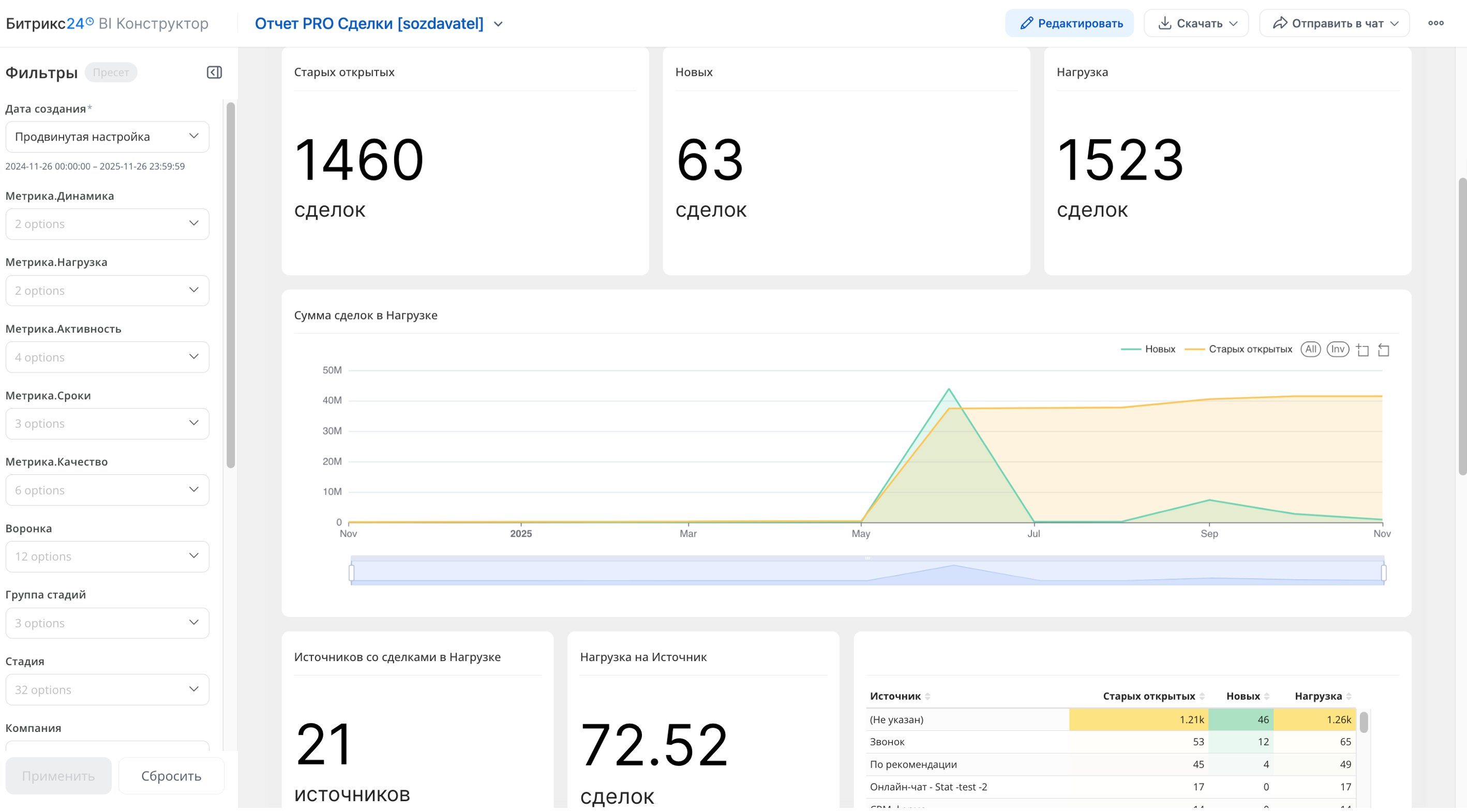Click the chart zoom area icon

[1362, 350]
